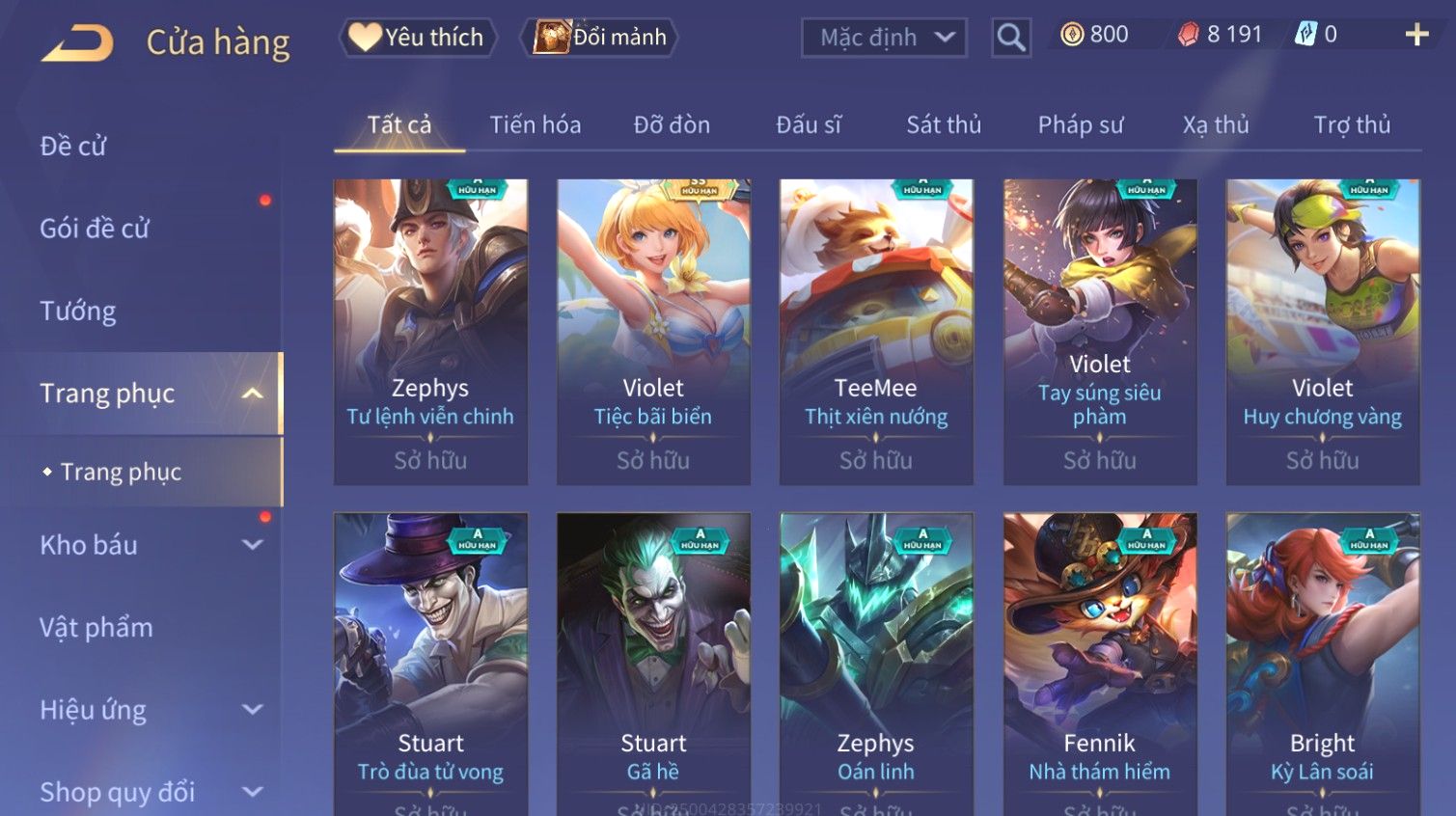Expand the Kho báu sidebar section

click(252, 545)
